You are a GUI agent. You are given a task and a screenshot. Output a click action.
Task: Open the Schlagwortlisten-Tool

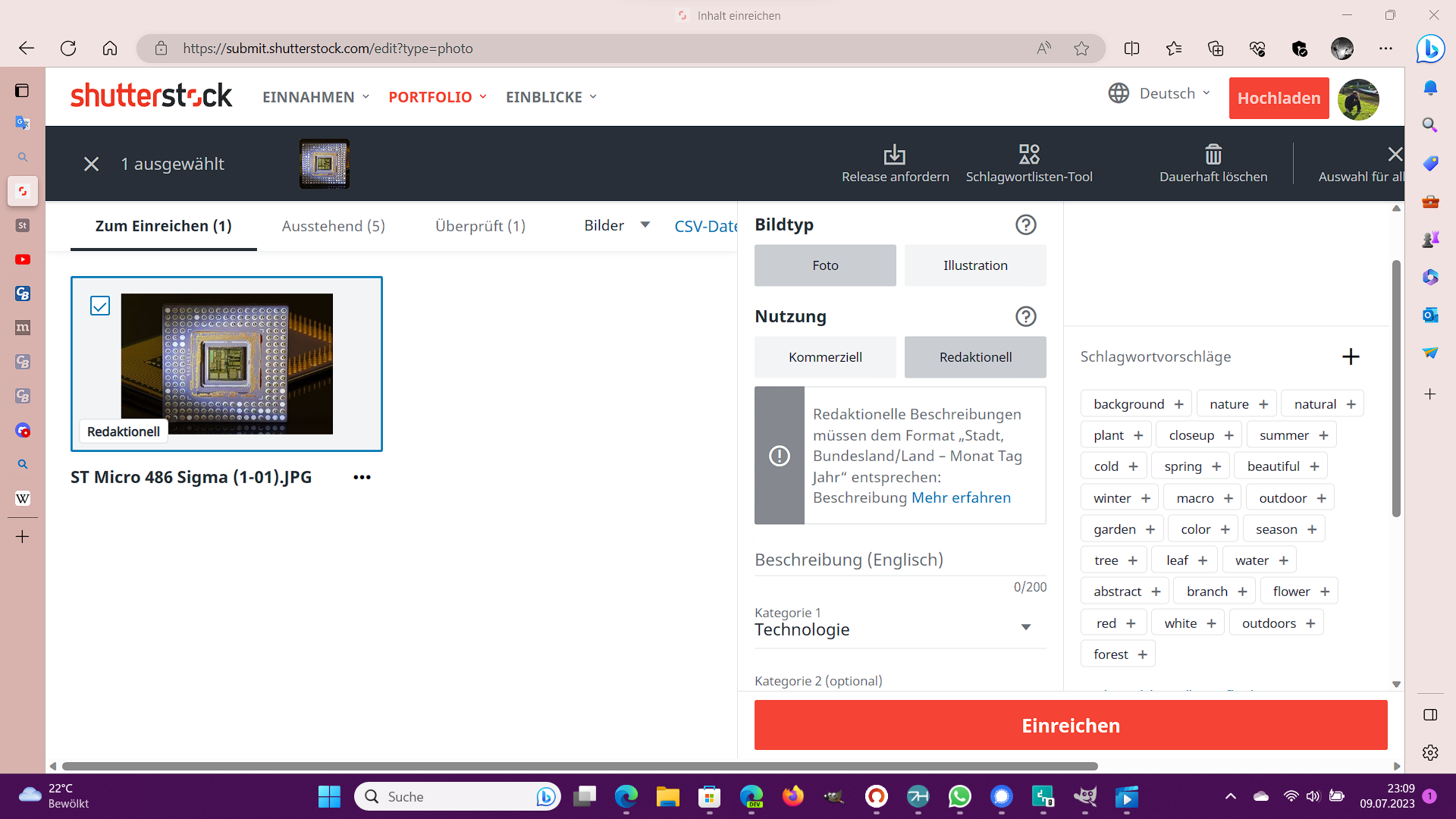click(x=1029, y=163)
